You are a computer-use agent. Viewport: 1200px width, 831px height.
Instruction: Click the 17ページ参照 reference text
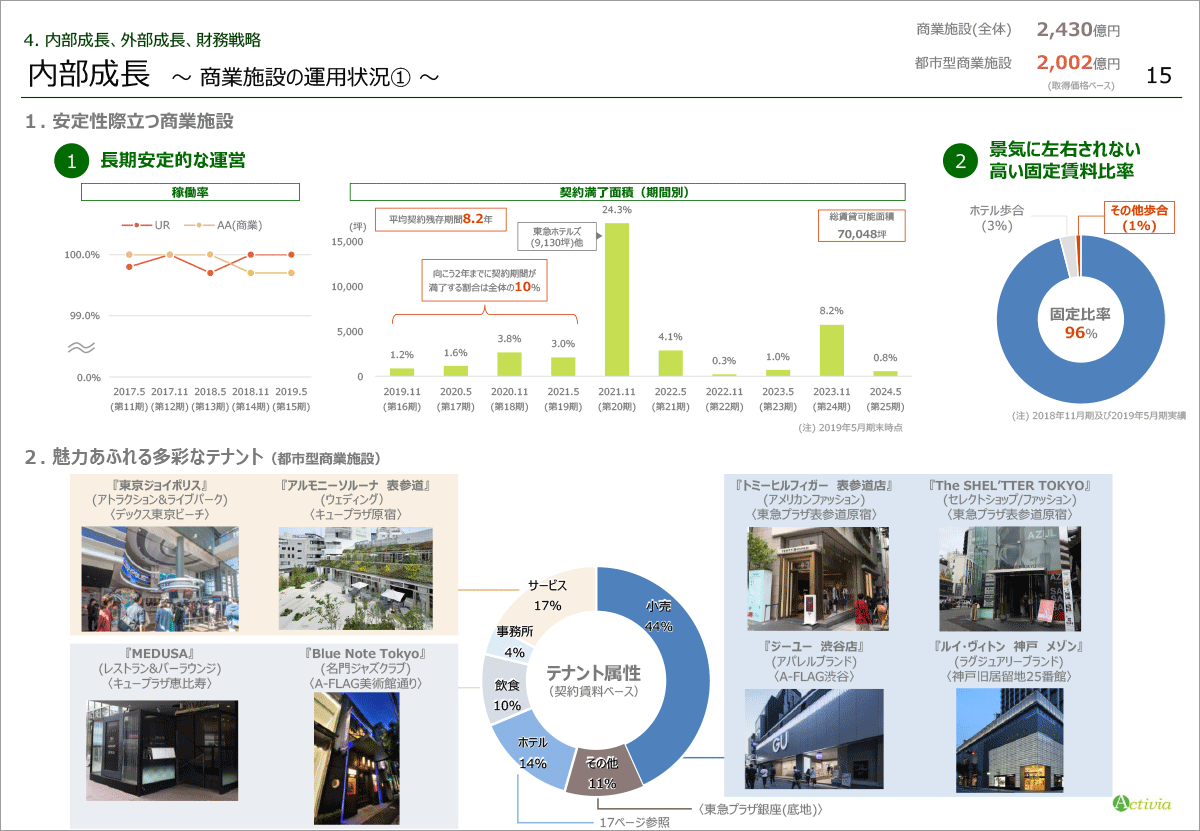tap(635, 822)
